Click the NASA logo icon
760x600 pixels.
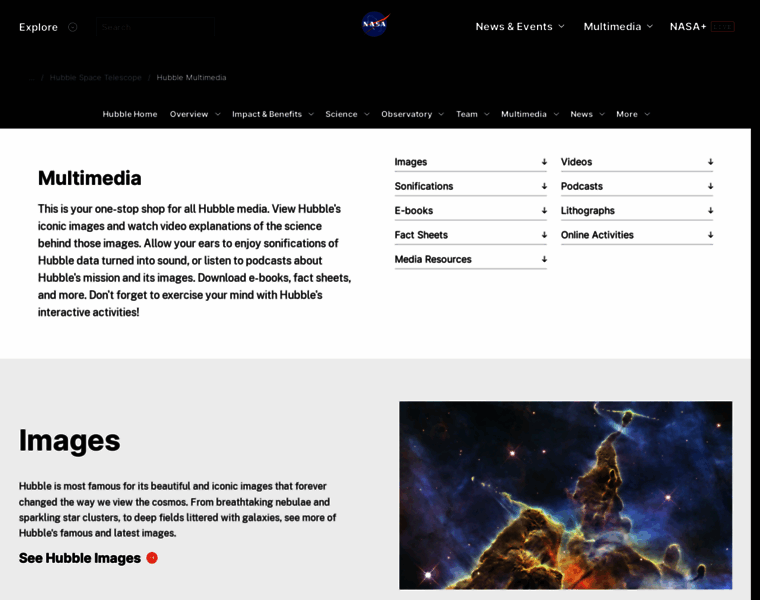376,24
